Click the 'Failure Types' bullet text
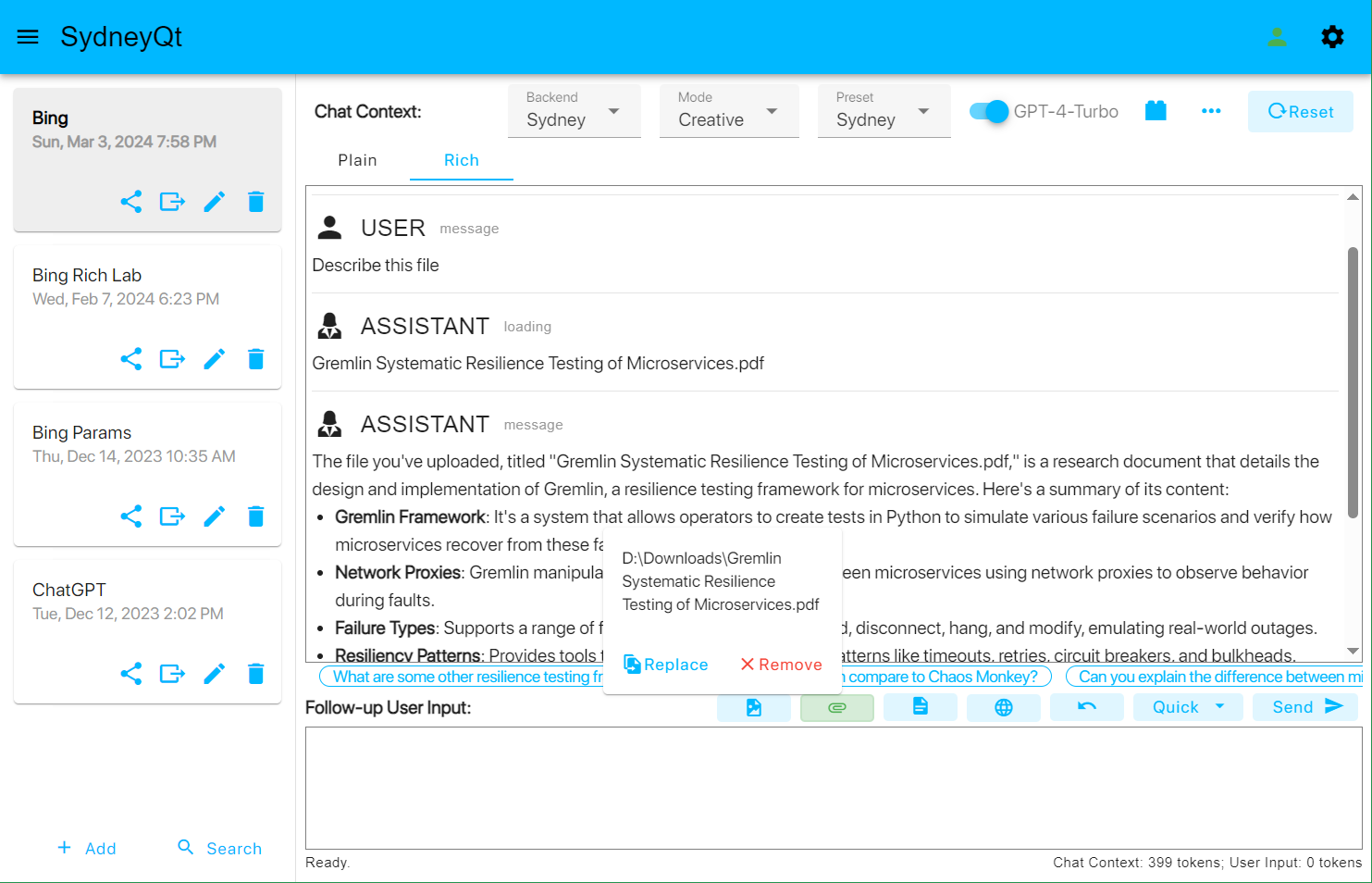Viewport: 1372px width, 883px height. [x=385, y=628]
